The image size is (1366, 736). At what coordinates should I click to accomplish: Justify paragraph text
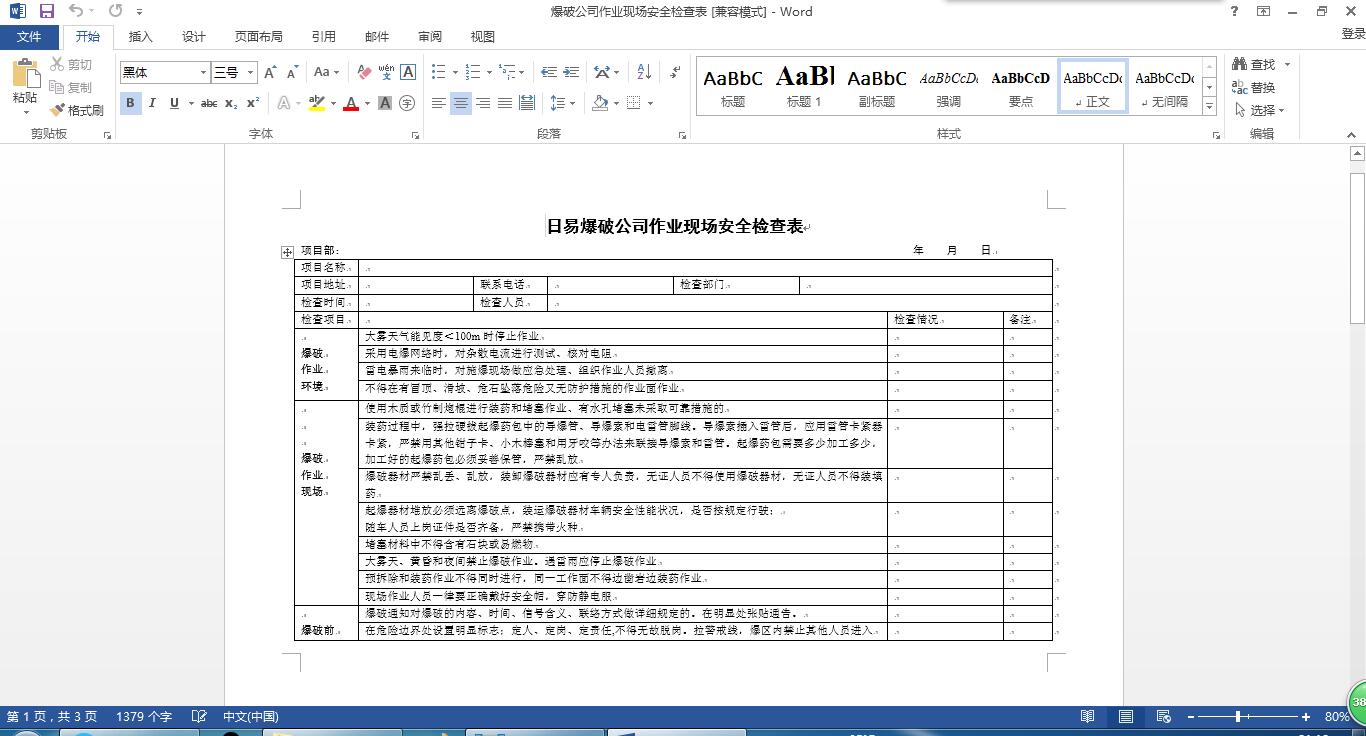(x=505, y=103)
